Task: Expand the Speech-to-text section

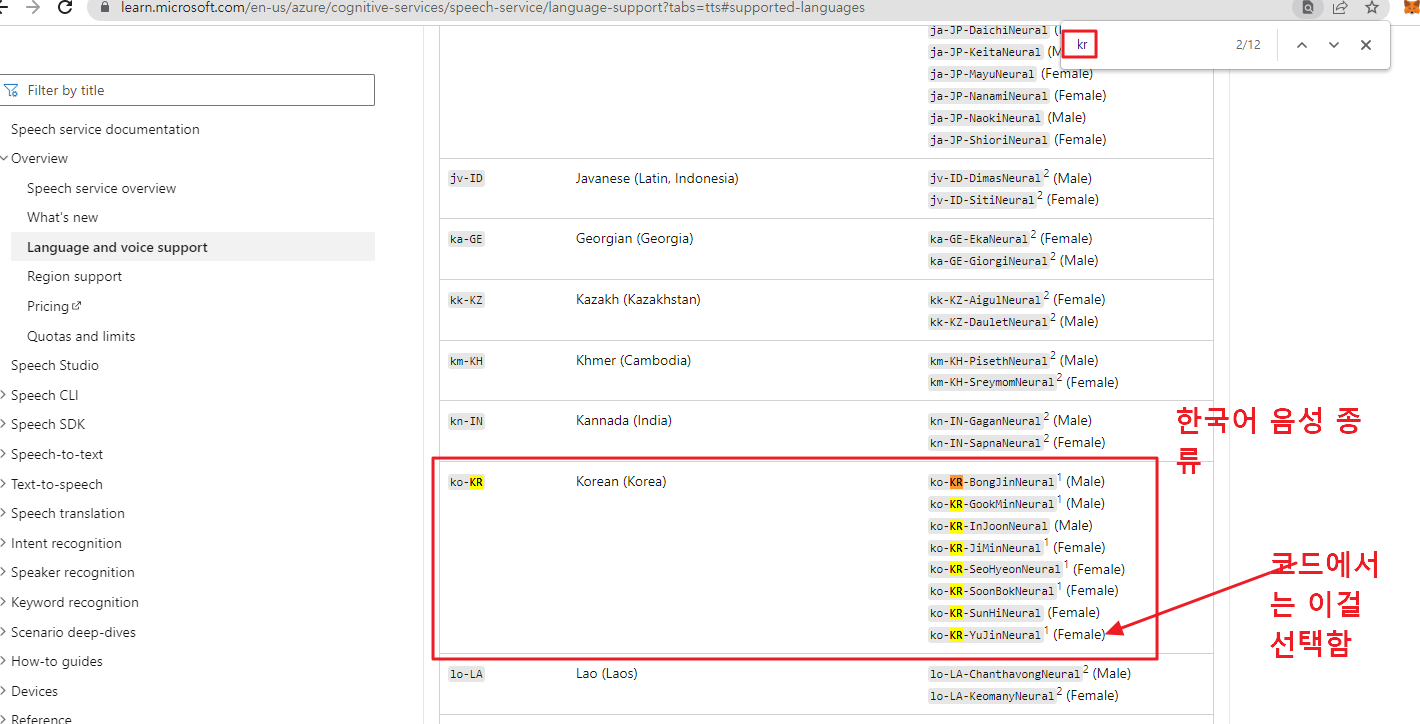Action: click(x=4, y=454)
